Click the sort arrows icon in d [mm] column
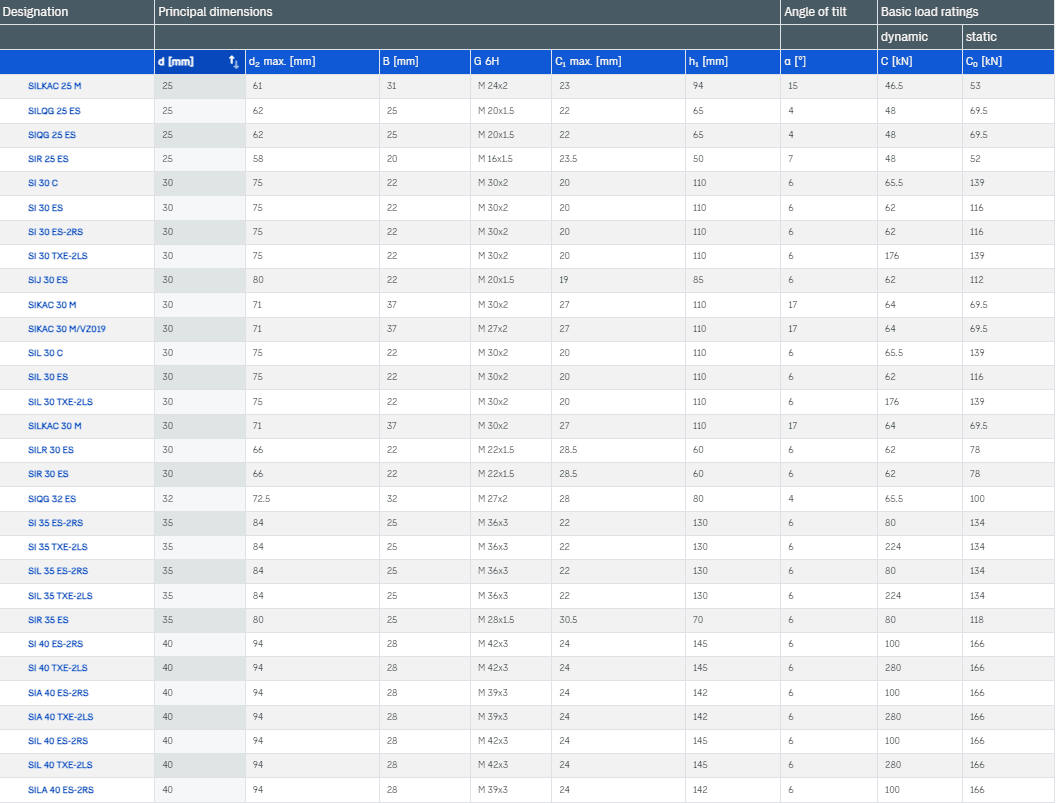 [x=233, y=62]
